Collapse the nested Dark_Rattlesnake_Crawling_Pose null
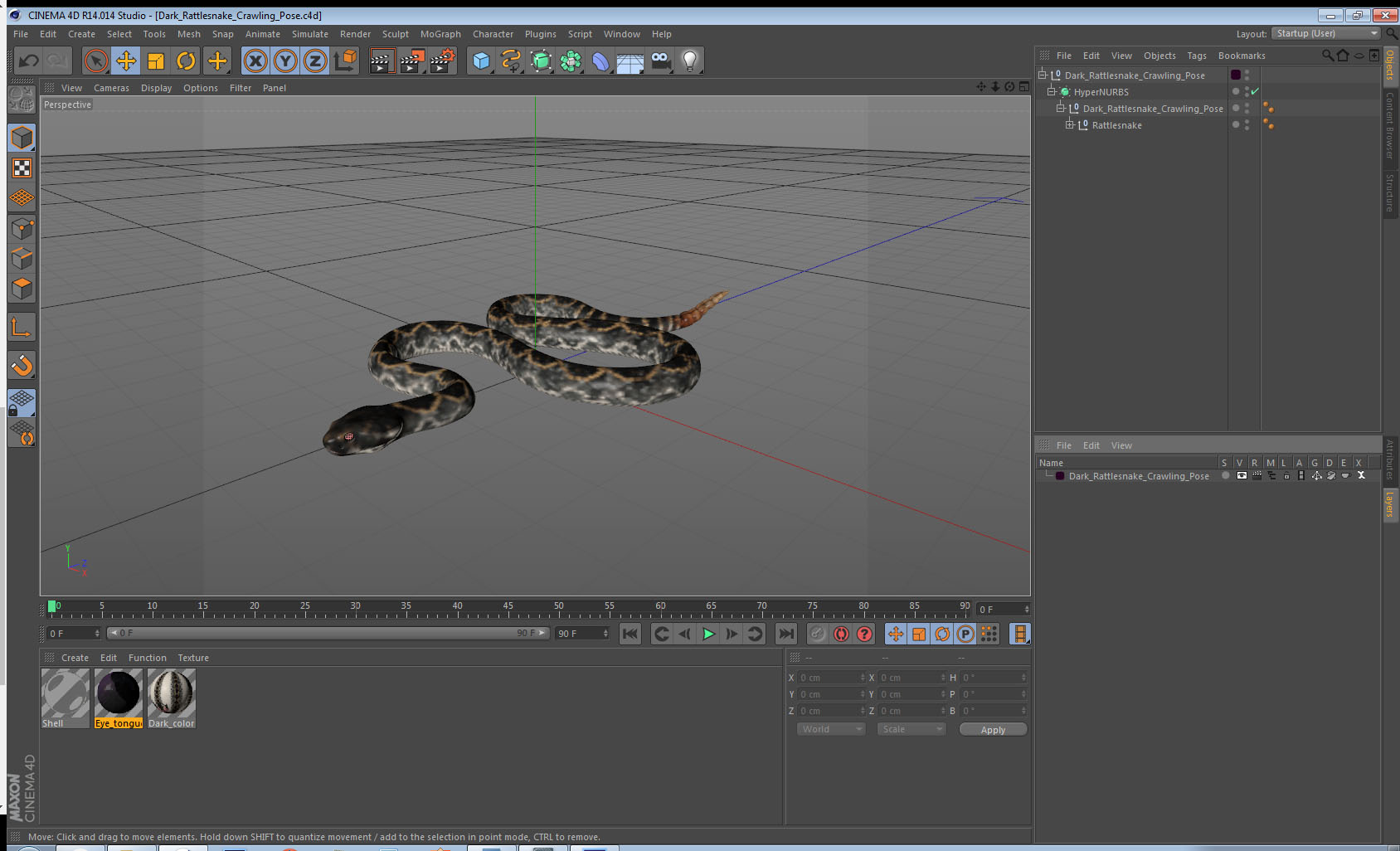Viewport: 1400px width, 851px height. 1061,108
